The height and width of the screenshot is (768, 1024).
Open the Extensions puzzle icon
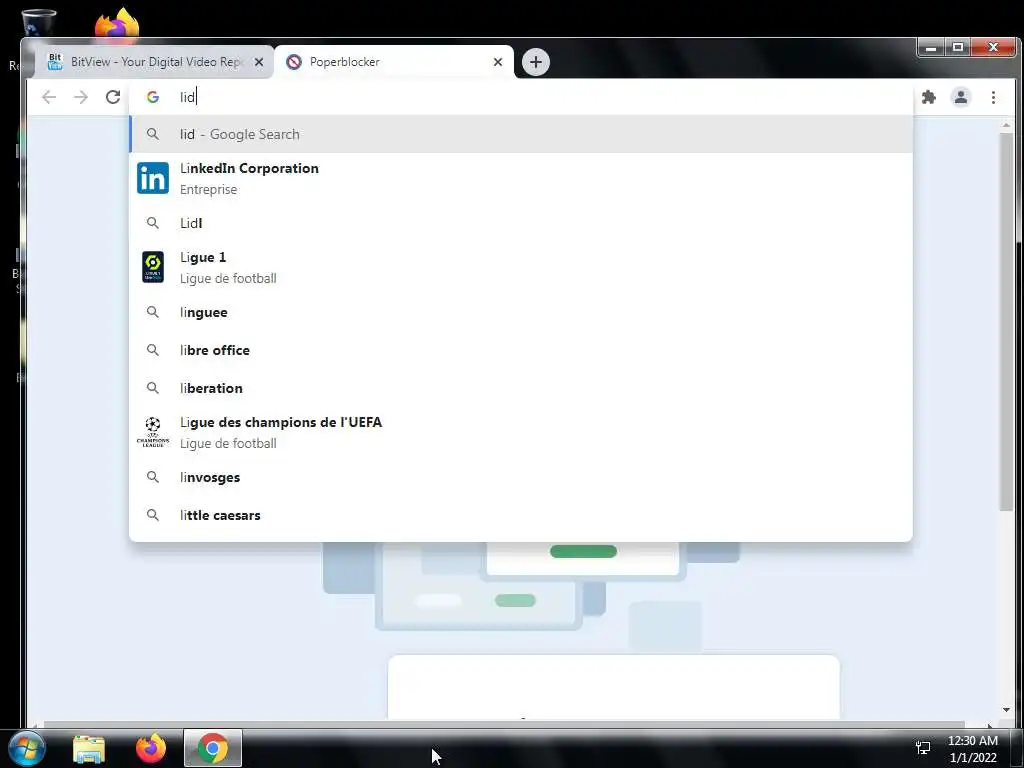tap(929, 97)
